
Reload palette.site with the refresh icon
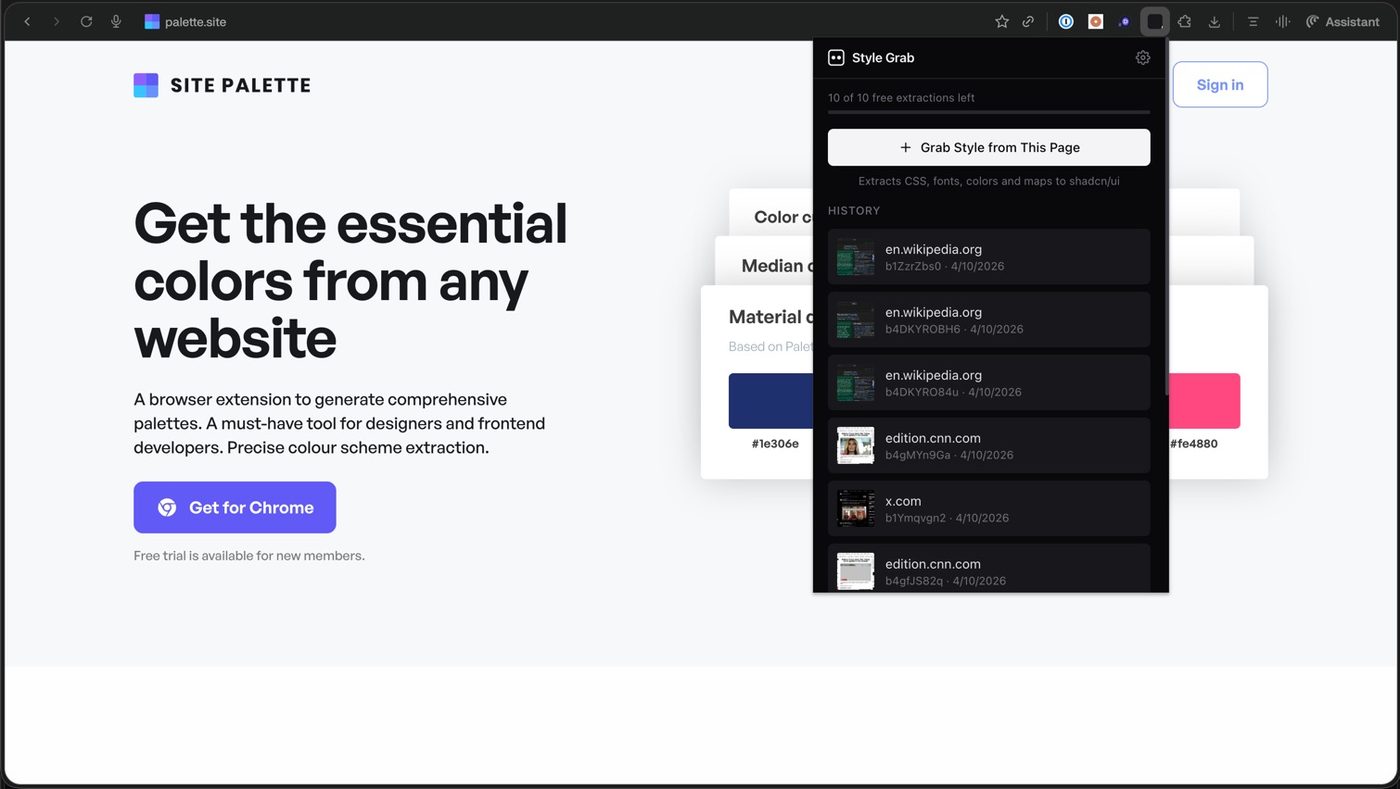(x=87, y=21)
